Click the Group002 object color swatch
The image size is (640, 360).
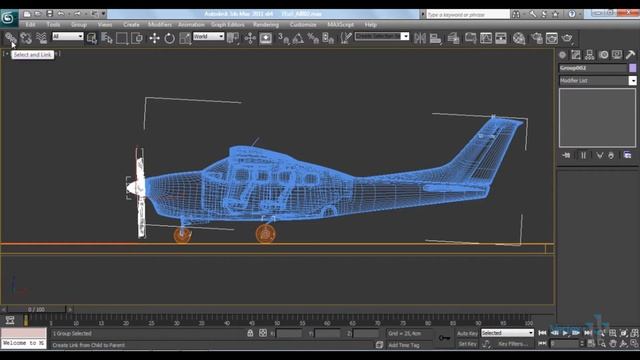tap(633, 68)
